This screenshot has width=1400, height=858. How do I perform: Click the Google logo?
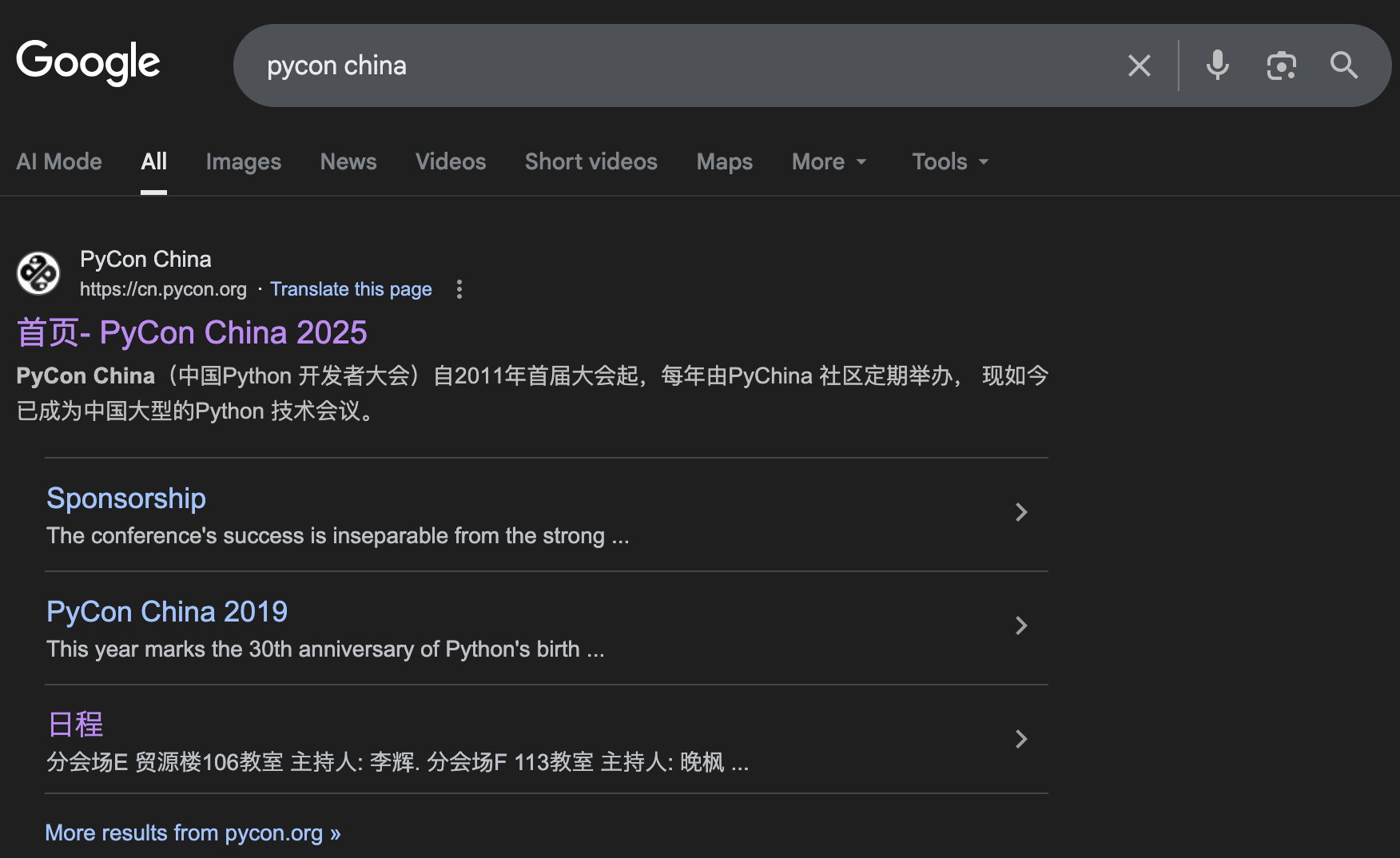click(88, 63)
